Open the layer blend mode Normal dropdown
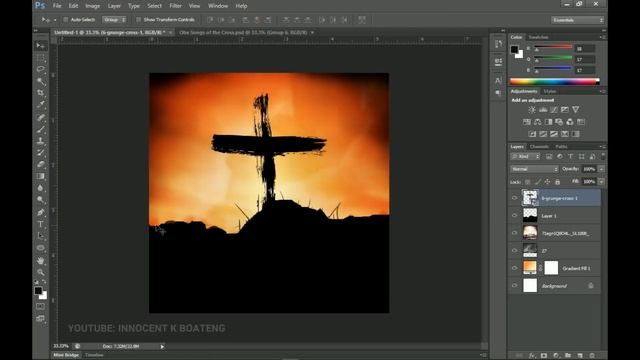This screenshot has height=360, width=640. (x=534, y=169)
